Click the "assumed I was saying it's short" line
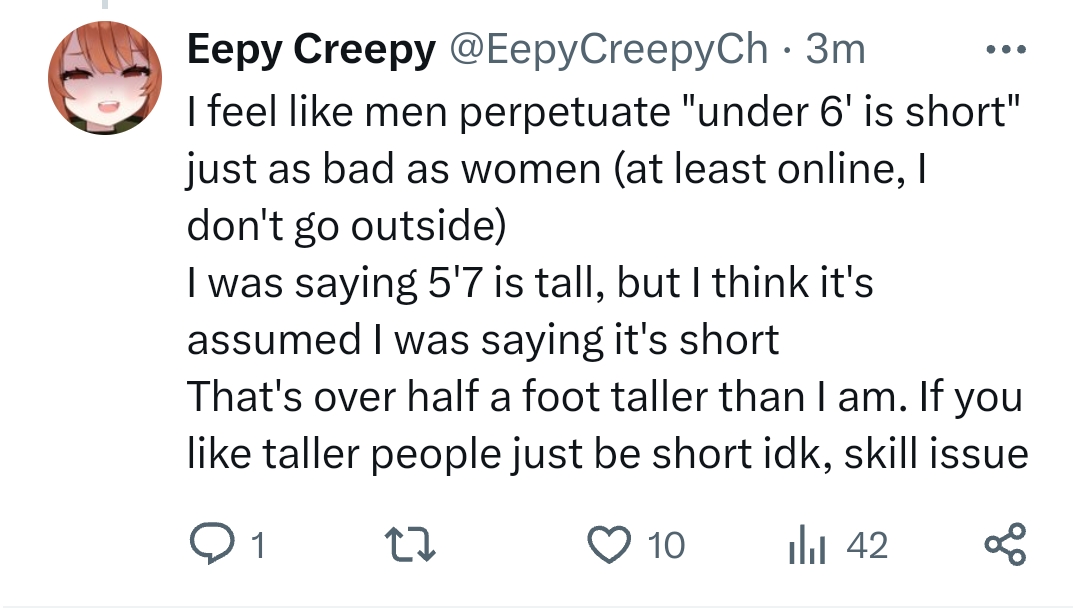This screenshot has height=608, width=1073. (483, 340)
